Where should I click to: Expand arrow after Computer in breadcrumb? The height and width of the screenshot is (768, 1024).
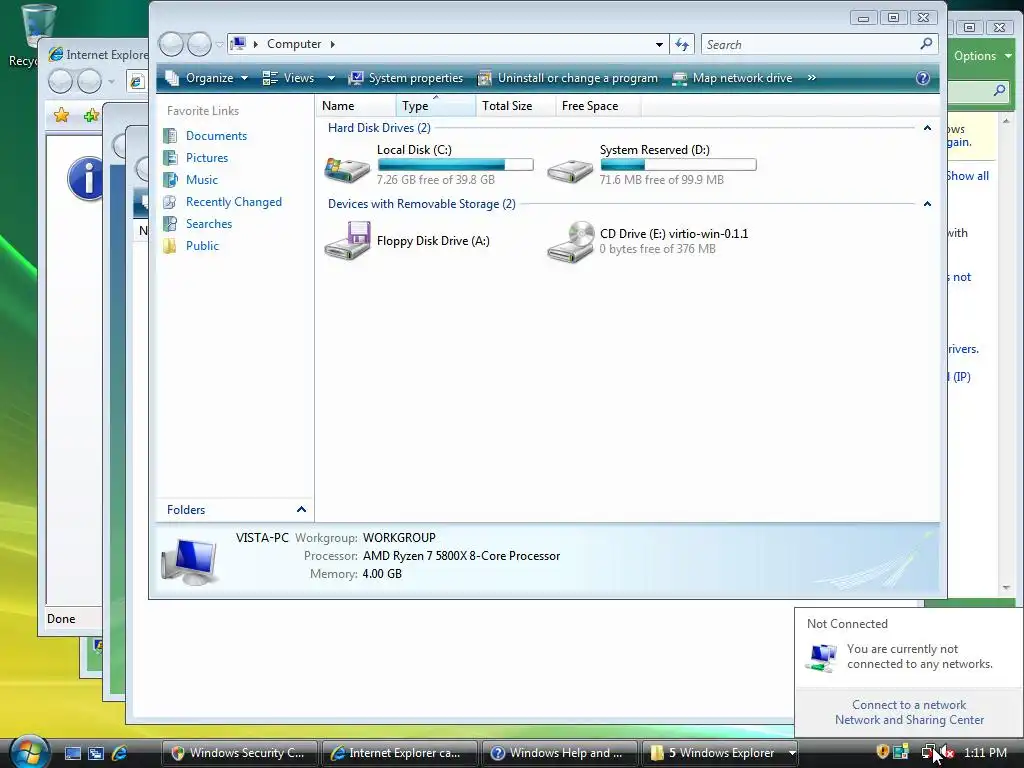(332, 44)
